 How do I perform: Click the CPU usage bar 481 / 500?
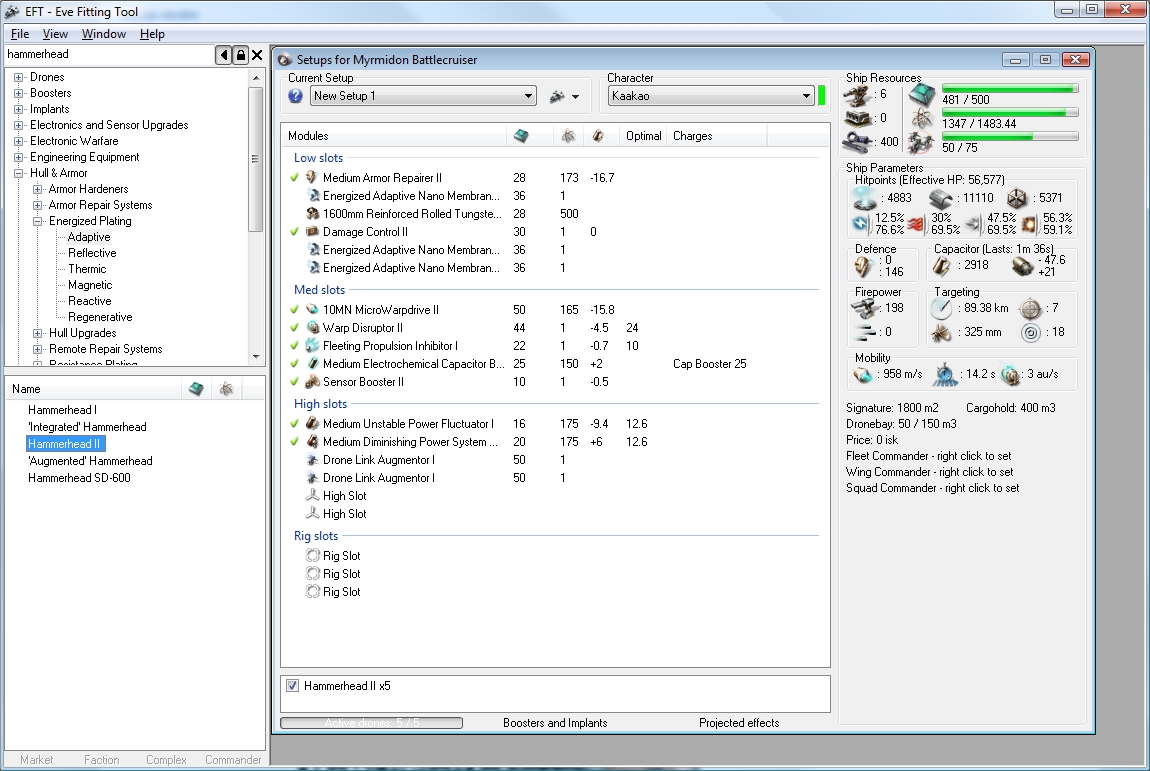[1010, 89]
